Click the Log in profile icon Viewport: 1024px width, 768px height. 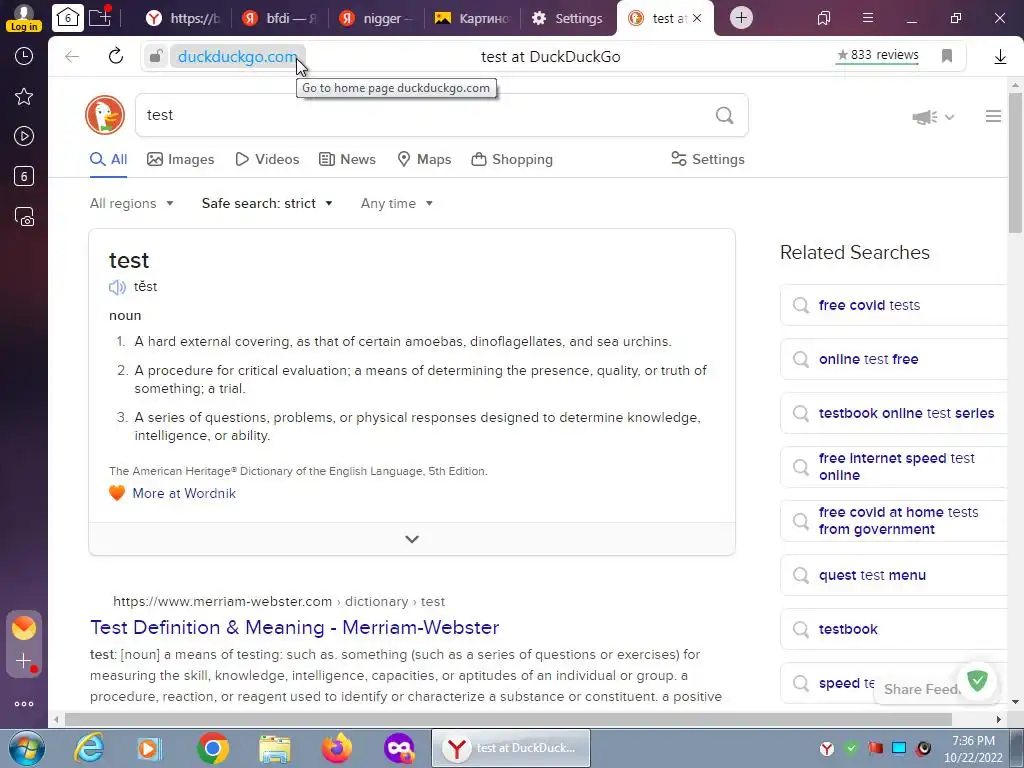coord(24,18)
